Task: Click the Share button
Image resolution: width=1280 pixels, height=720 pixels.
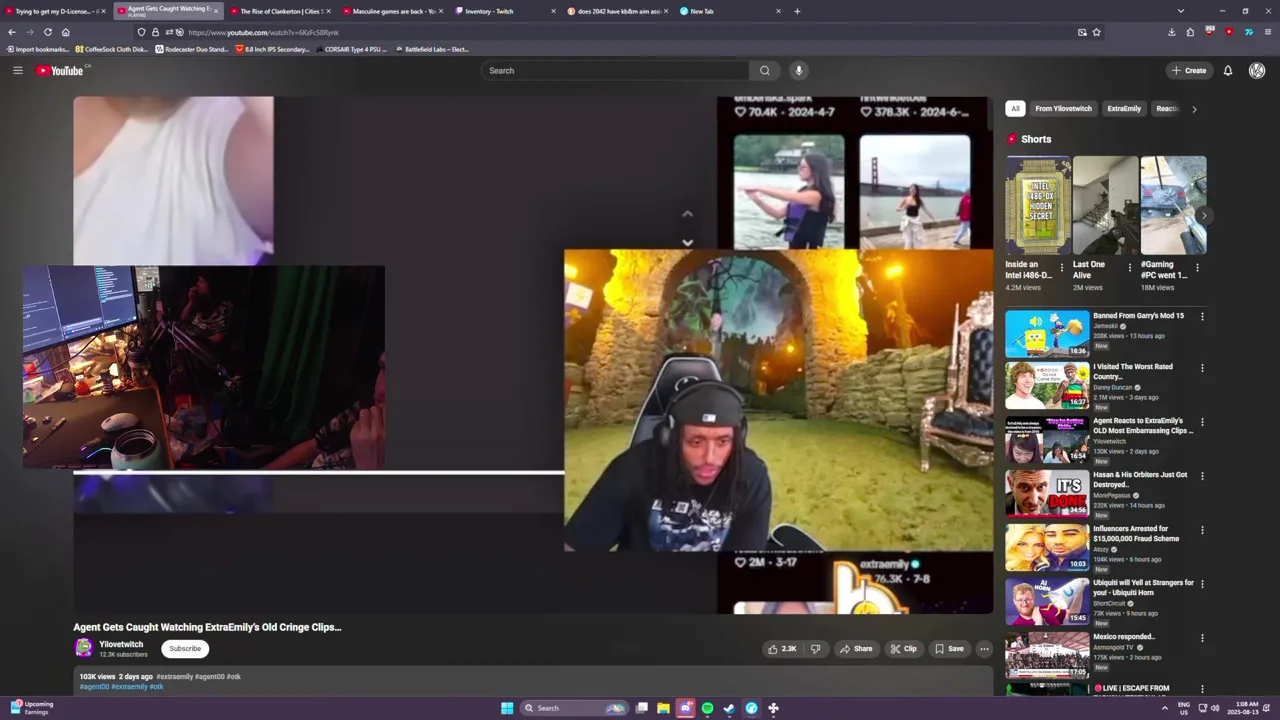Action: click(856, 649)
